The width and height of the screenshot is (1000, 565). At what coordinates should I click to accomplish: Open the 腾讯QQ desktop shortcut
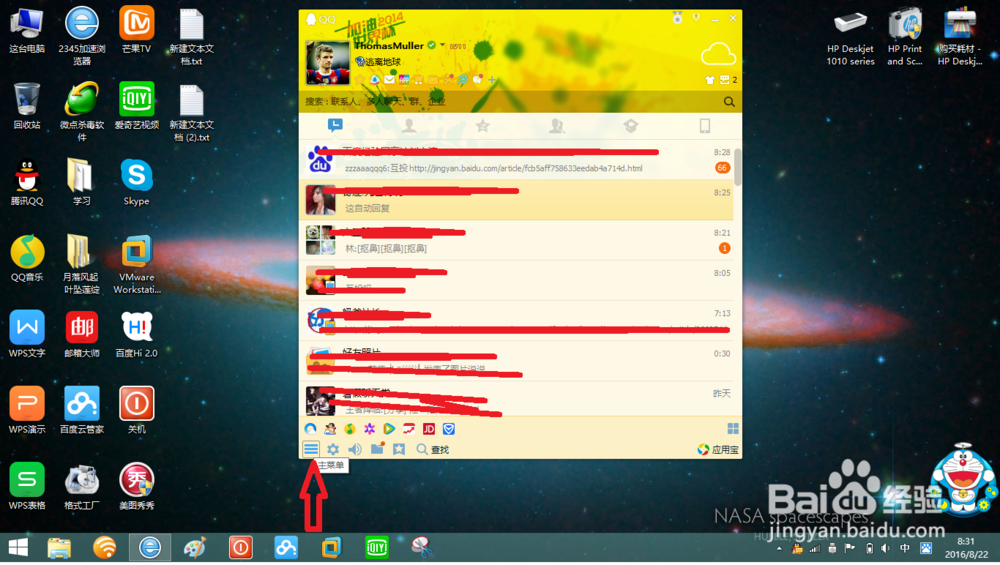point(27,182)
